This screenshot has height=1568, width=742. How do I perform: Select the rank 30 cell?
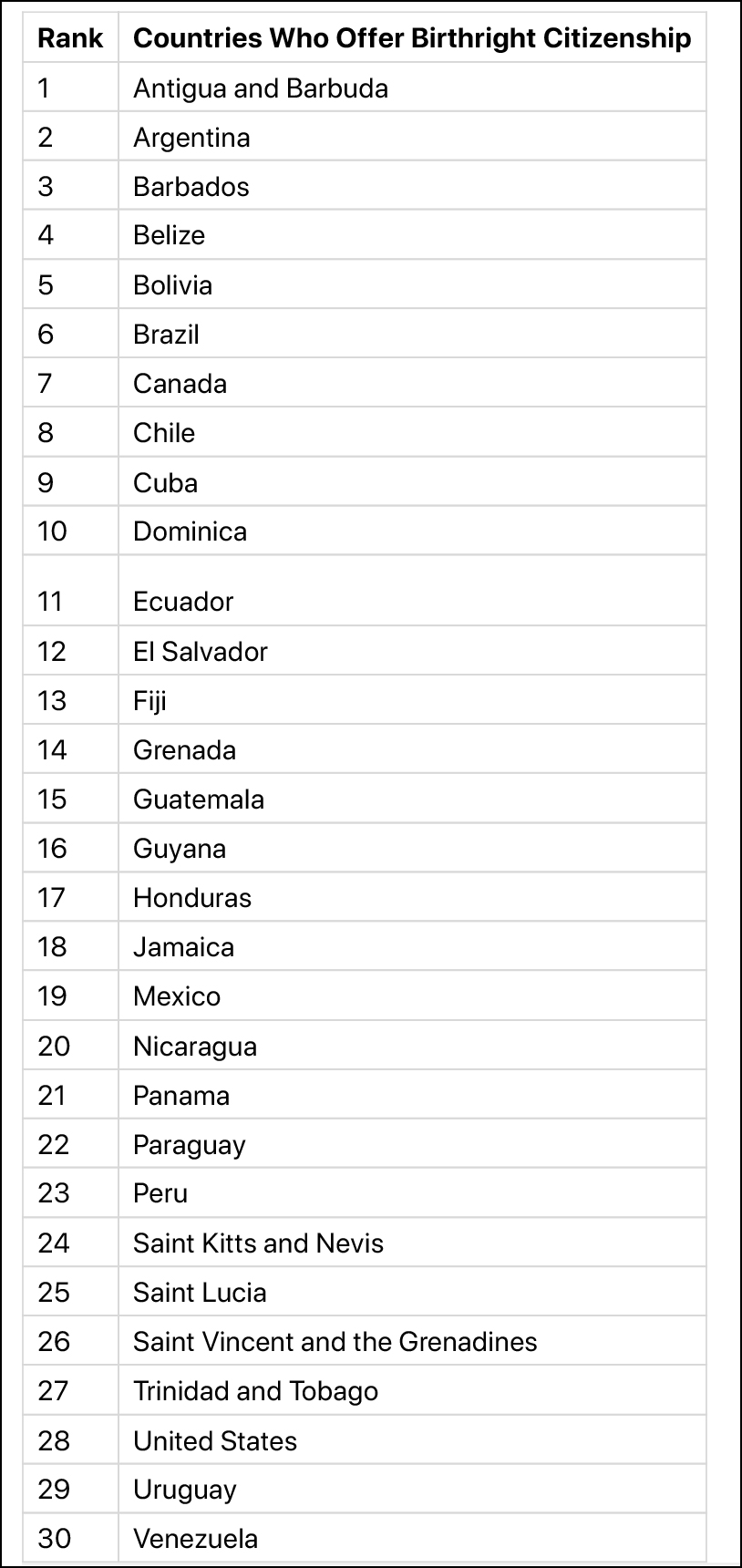(x=70, y=1538)
